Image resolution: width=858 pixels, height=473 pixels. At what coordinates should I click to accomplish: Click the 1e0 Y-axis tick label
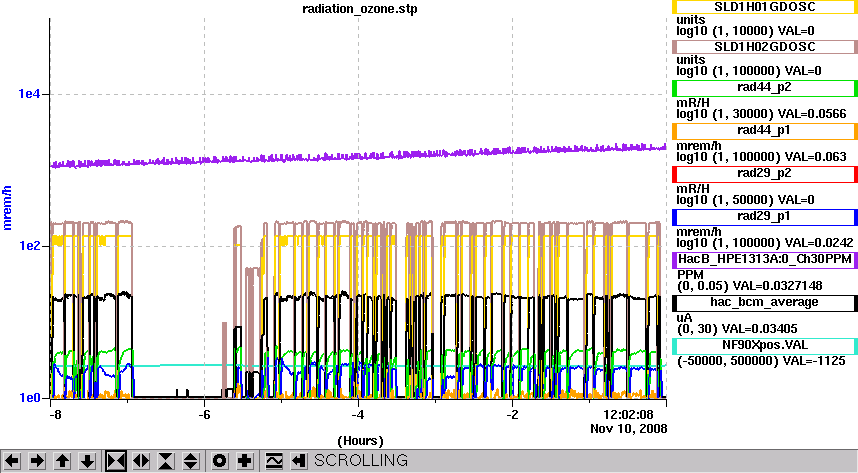tap(29, 398)
